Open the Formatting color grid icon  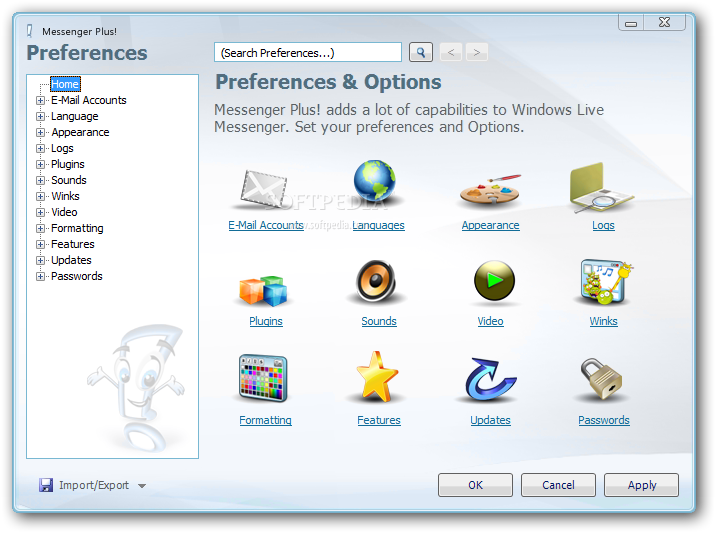pos(263,379)
